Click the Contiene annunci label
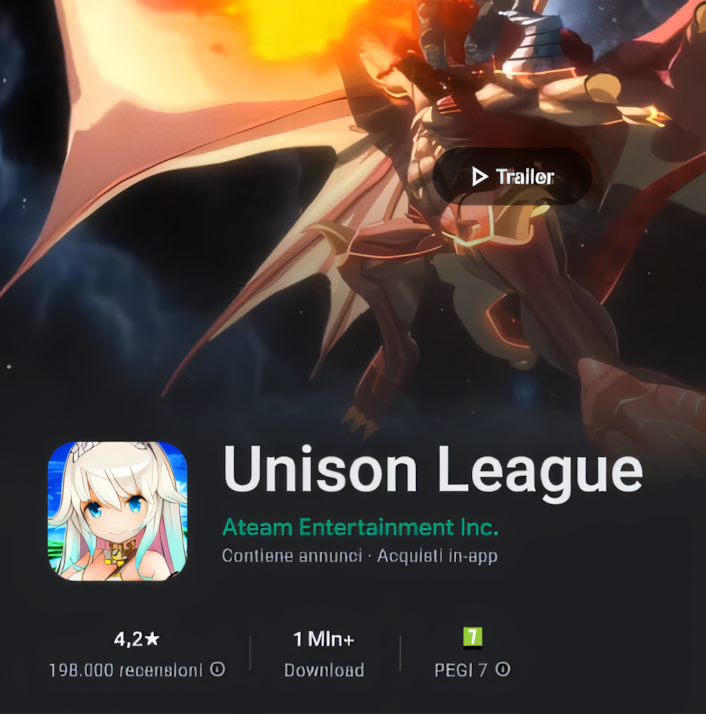Viewport: 706px width, 714px height. [x=292, y=556]
